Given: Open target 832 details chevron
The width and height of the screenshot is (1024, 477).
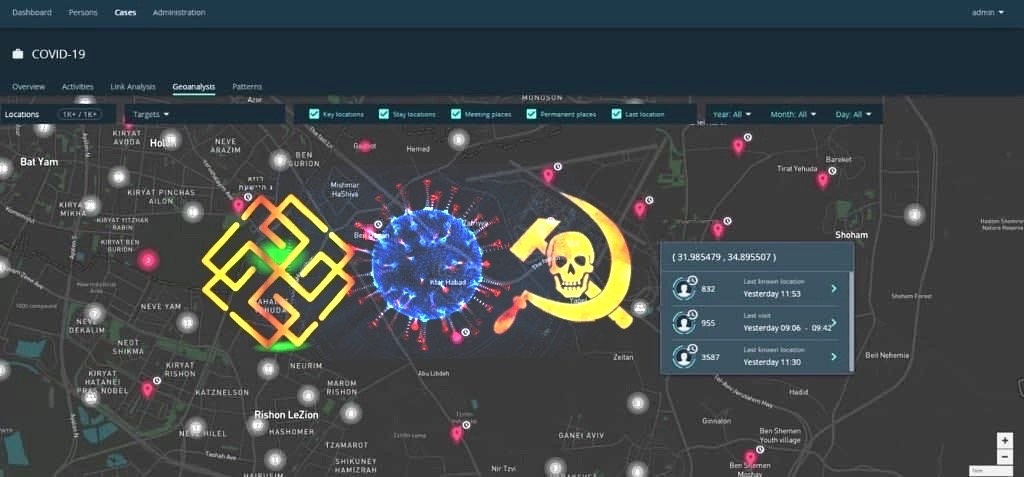Looking at the screenshot, I should (834, 288).
